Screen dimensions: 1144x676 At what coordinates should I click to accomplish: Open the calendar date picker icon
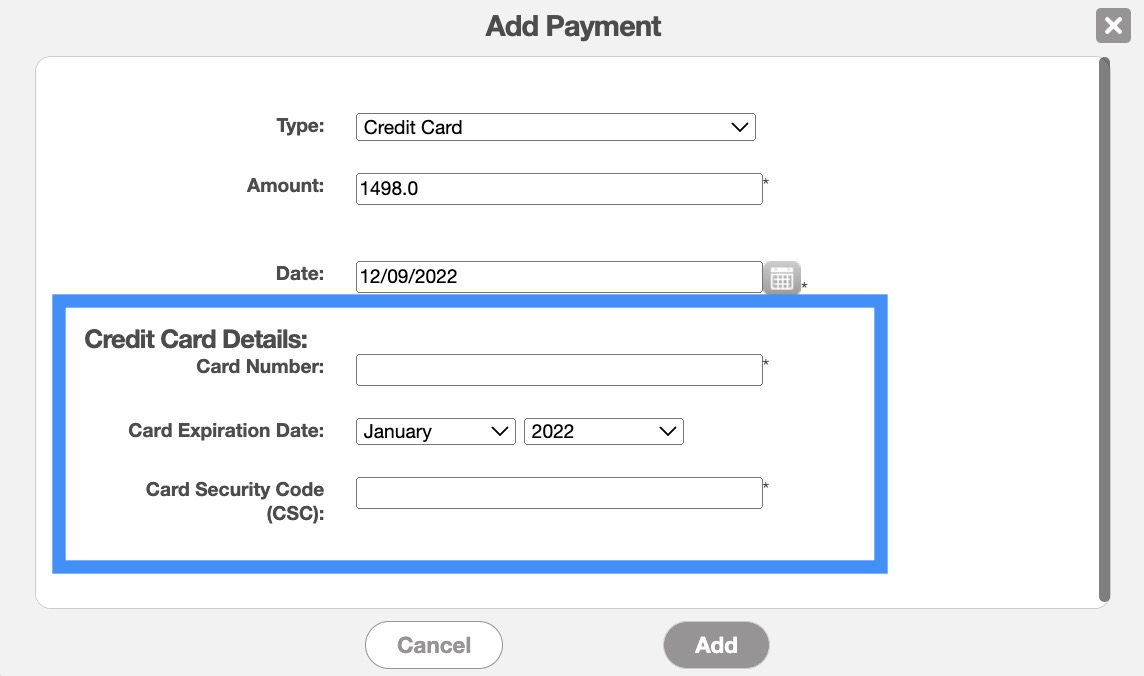coord(782,277)
